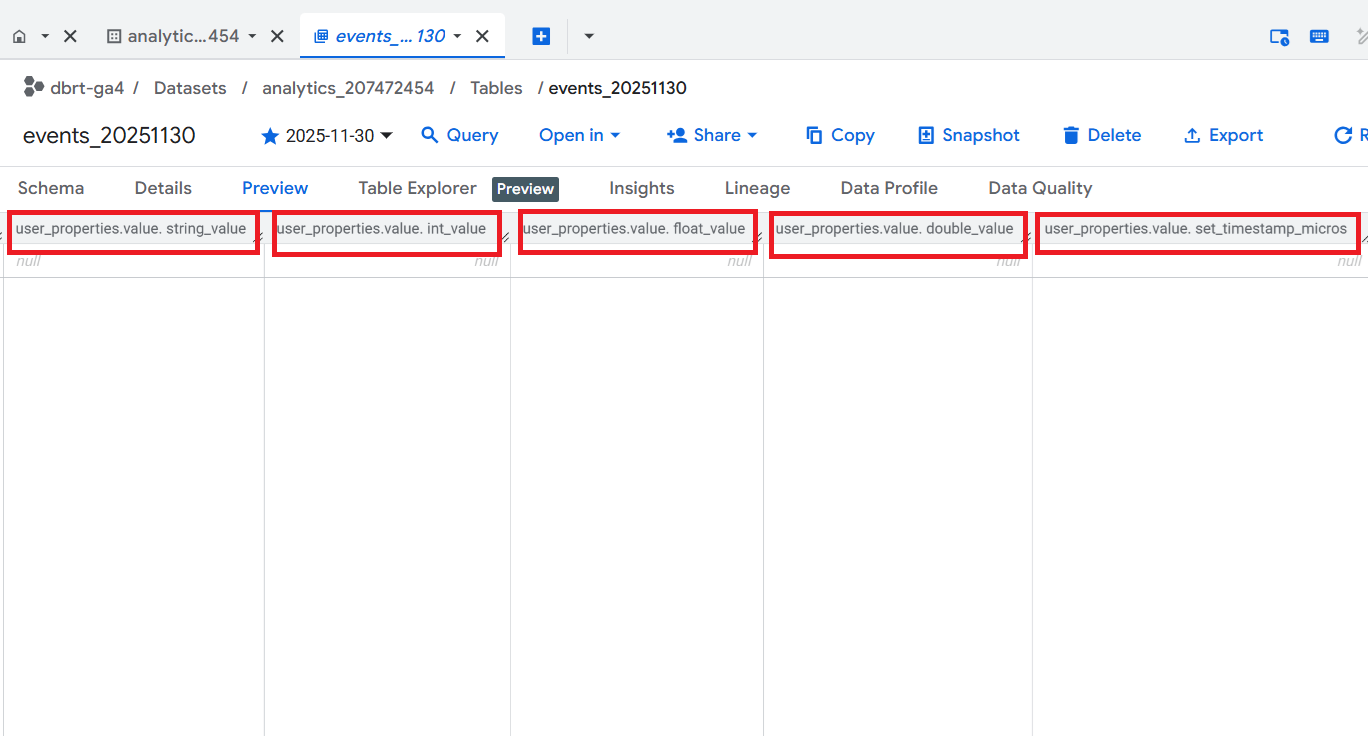Open the Table Explorer tab

click(x=417, y=188)
